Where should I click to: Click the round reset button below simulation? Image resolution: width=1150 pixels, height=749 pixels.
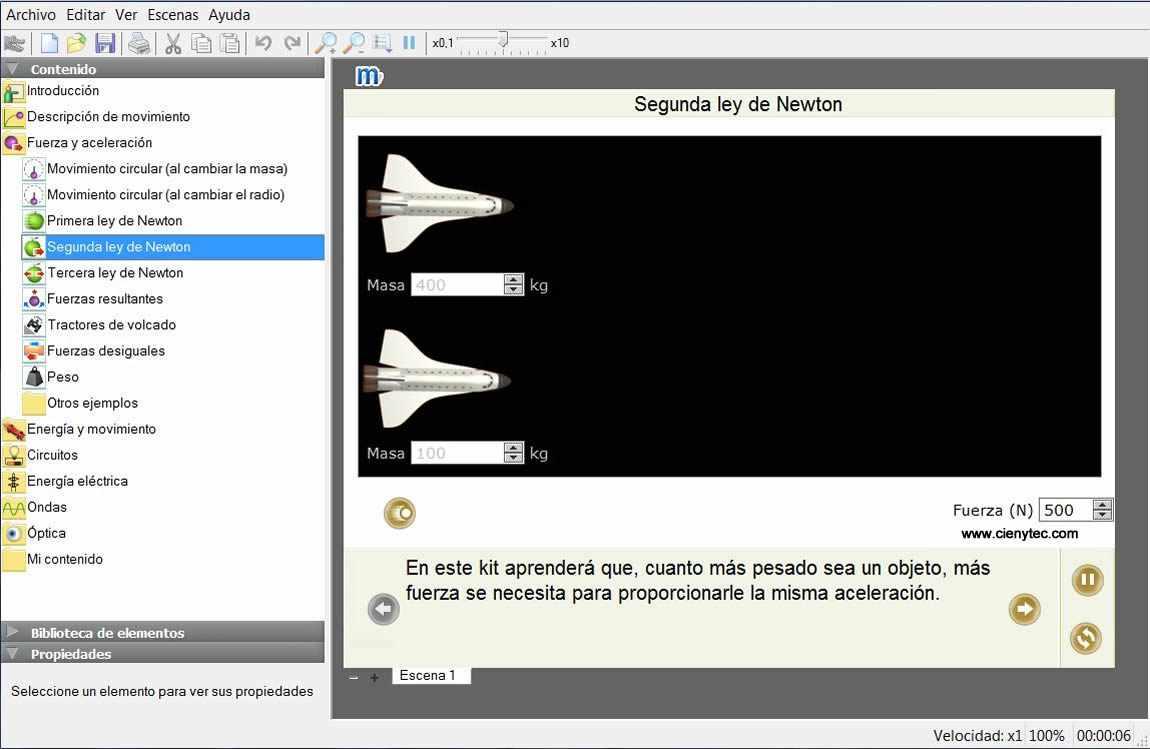click(x=399, y=513)
